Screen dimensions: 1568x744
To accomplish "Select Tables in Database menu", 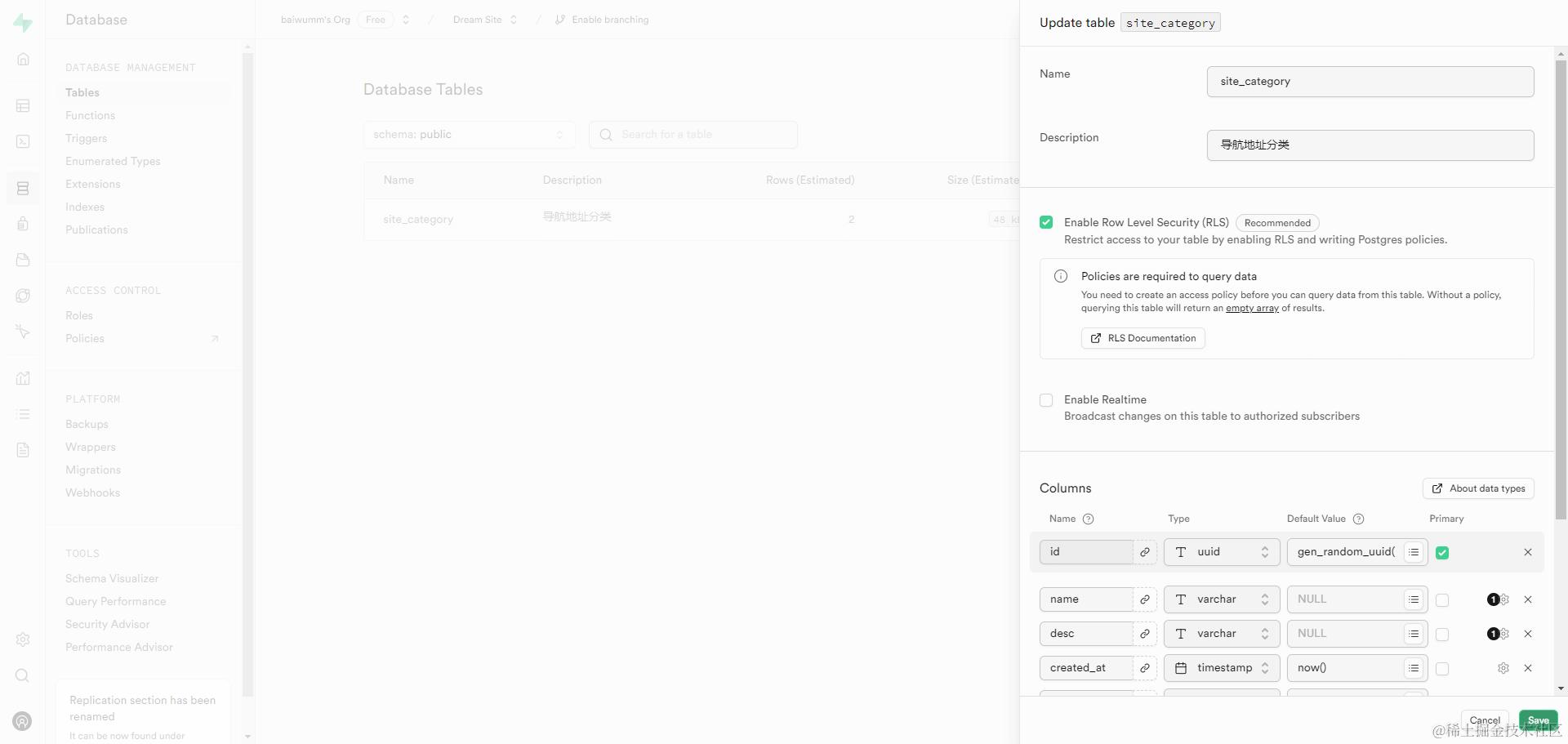I will [x=82, y=93].
